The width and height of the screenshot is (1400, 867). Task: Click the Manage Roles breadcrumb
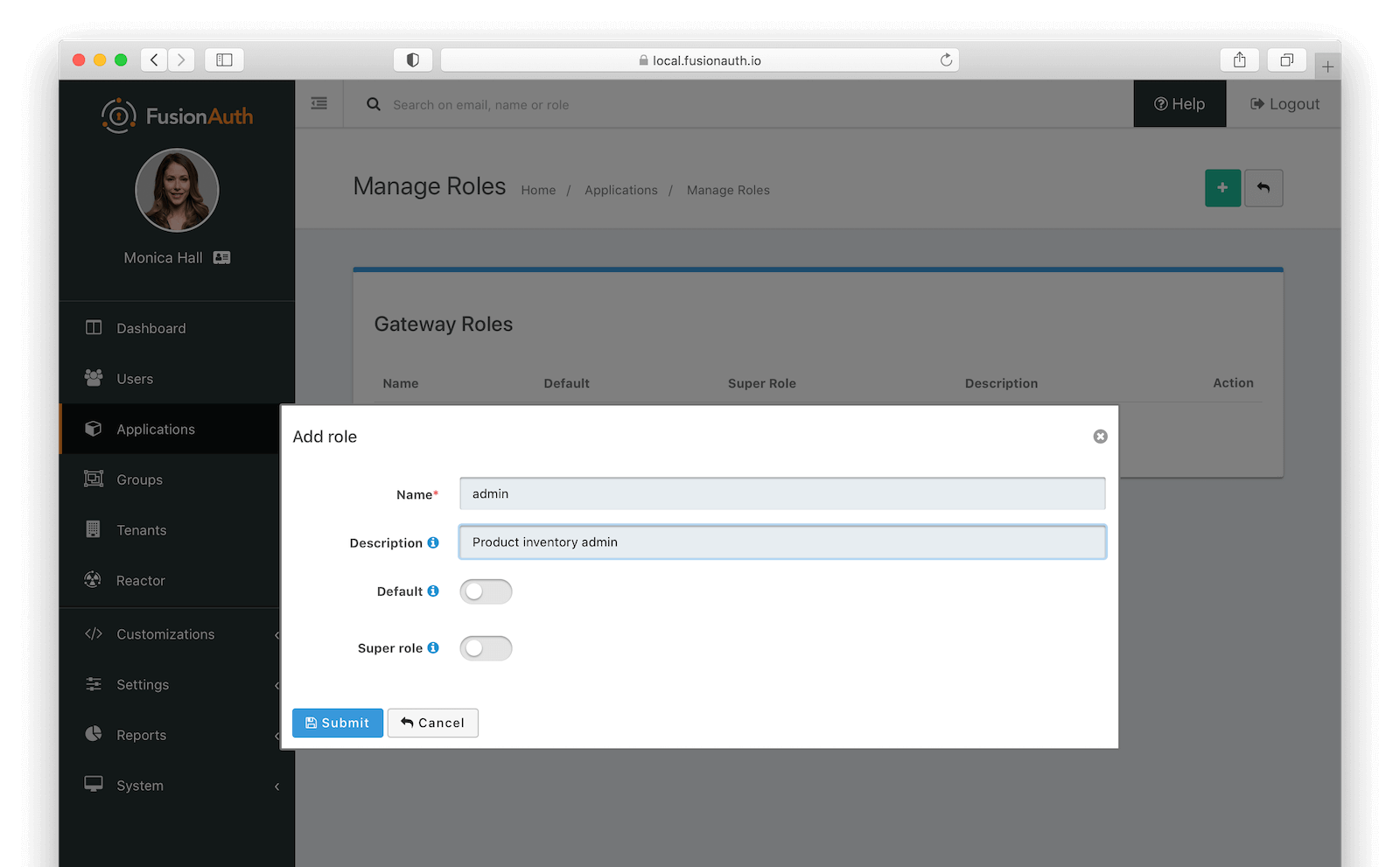click(728, 190)
